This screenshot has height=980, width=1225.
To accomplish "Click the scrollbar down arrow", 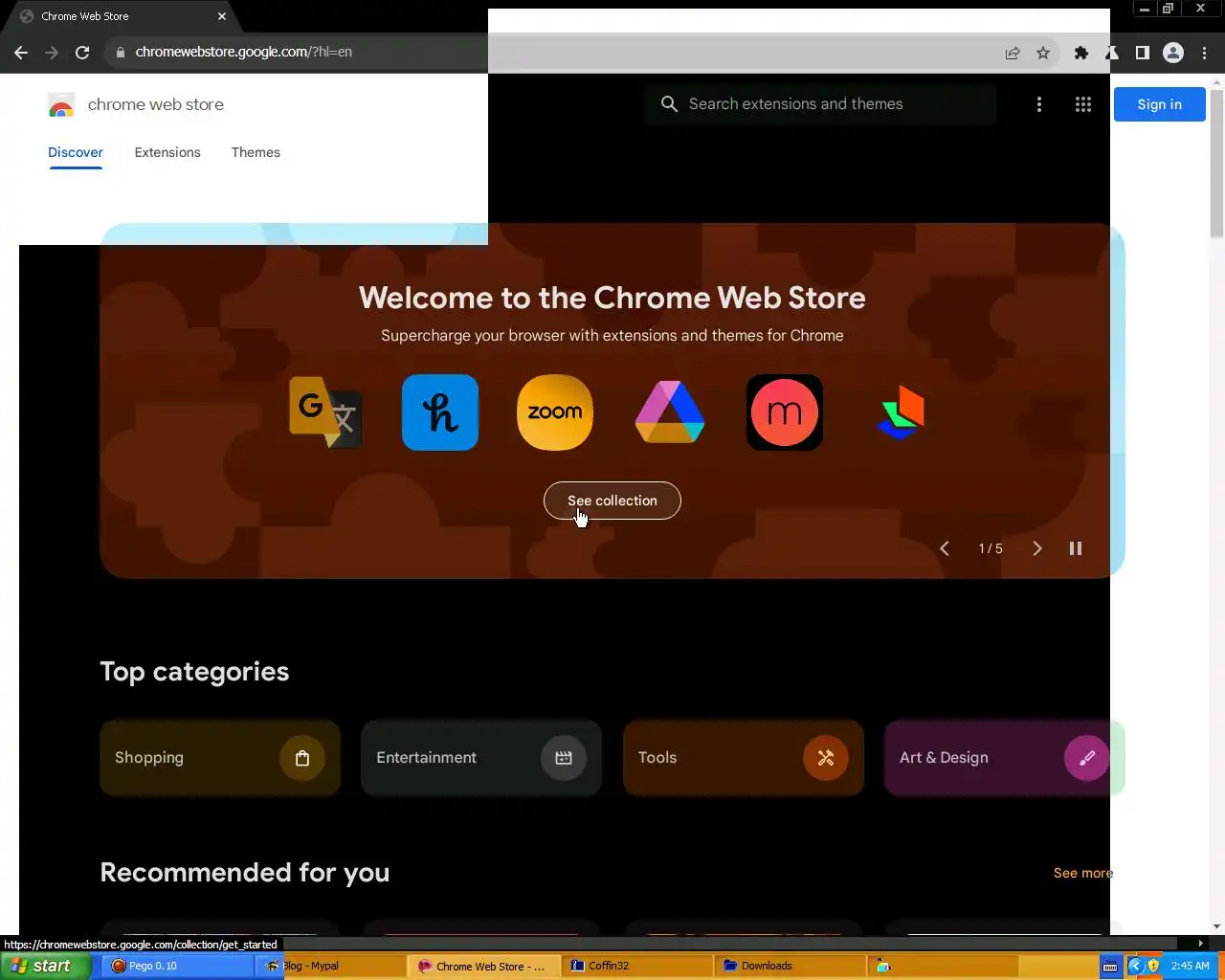I will (1216, 926).
